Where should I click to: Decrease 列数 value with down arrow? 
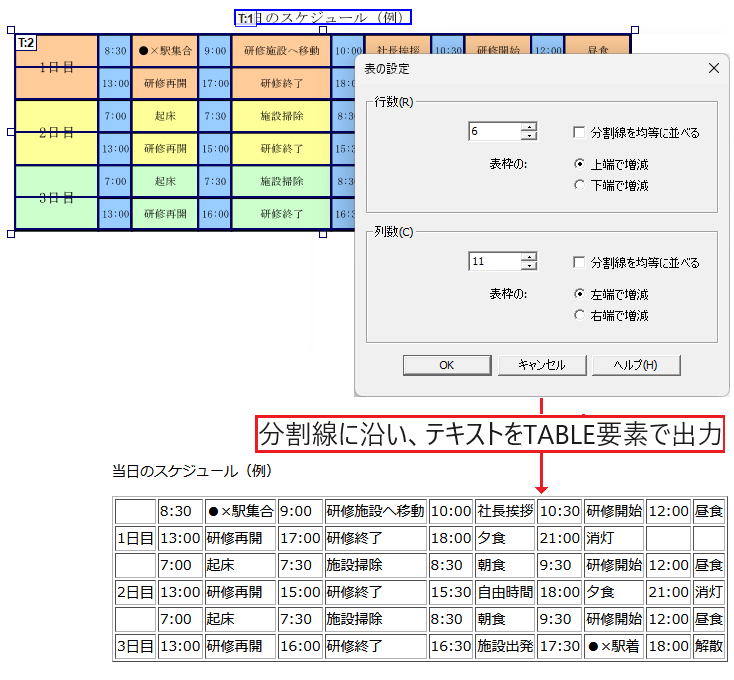click(x=529, y=267)
